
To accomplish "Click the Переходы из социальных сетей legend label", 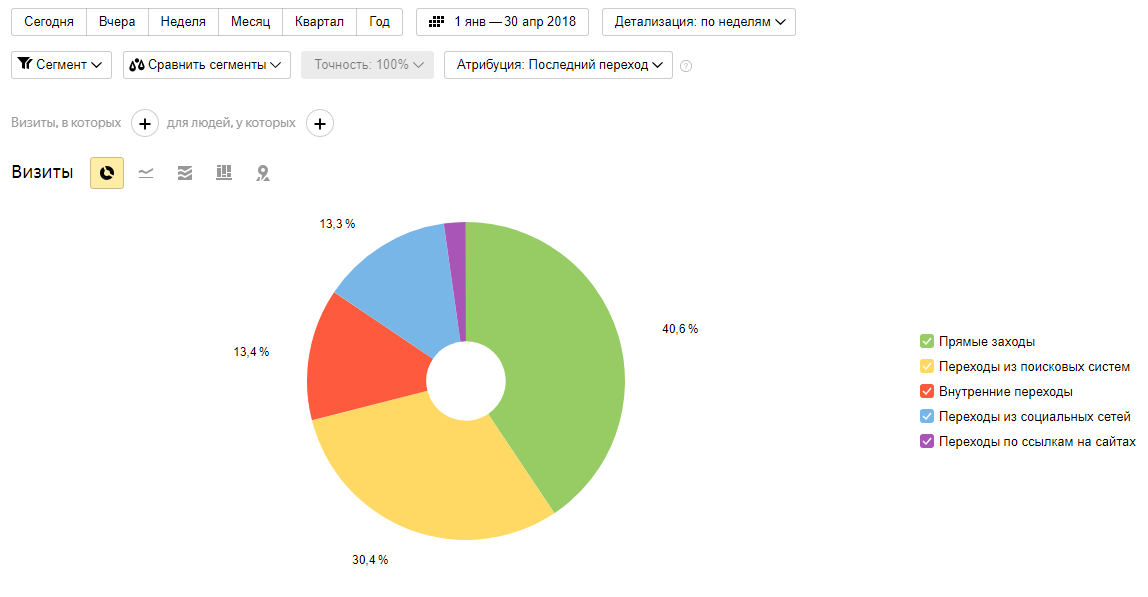I will point(1035,416).
